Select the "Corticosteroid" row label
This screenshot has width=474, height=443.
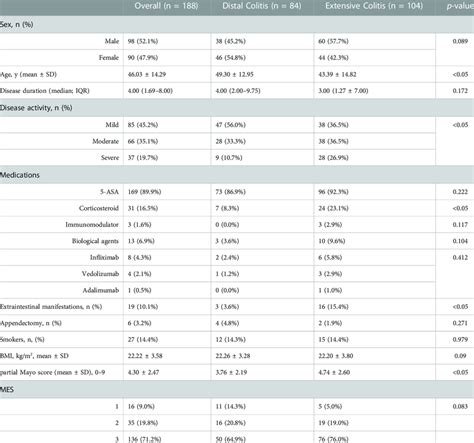coord(99,208)
